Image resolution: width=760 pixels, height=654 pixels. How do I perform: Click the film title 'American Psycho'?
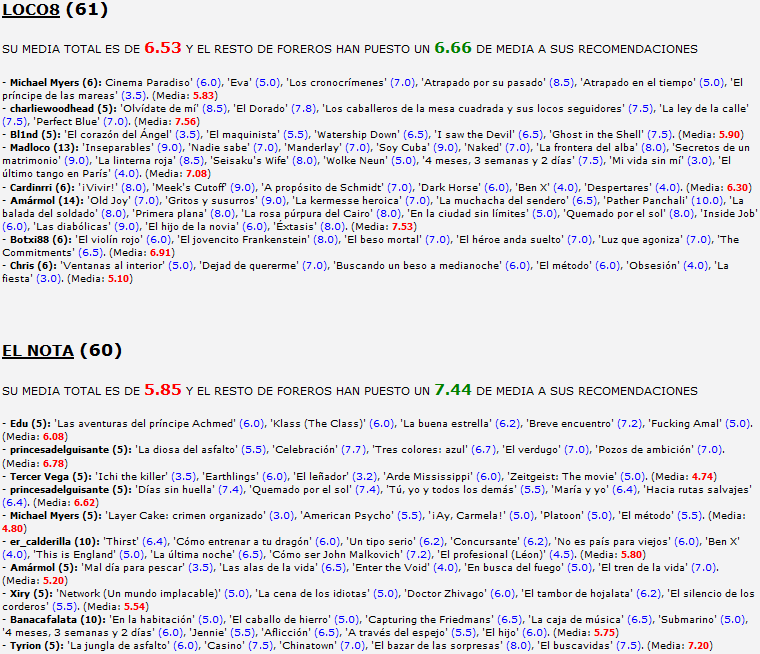[x=346, y=516]
